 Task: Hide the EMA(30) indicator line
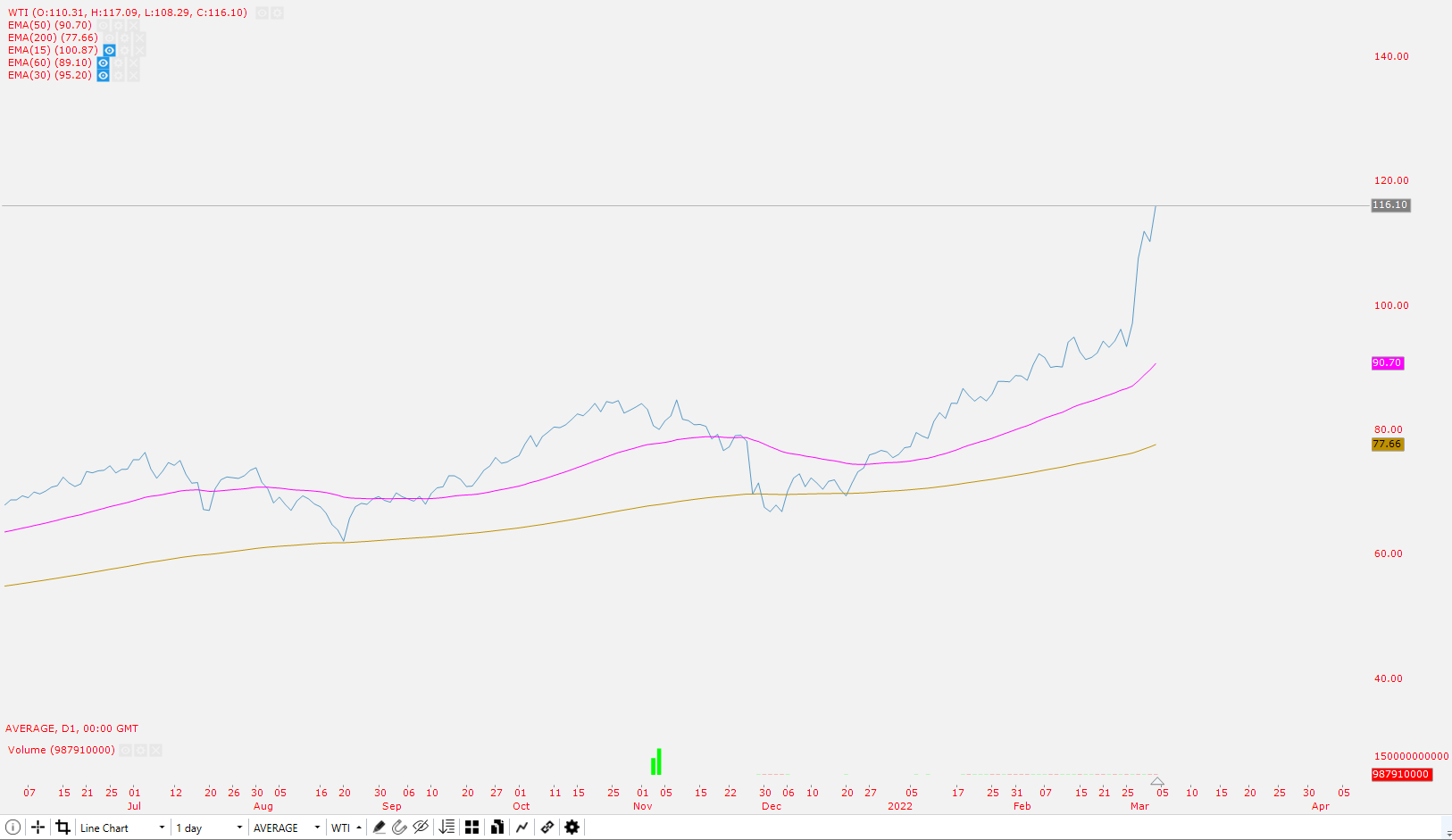[103, 75]
